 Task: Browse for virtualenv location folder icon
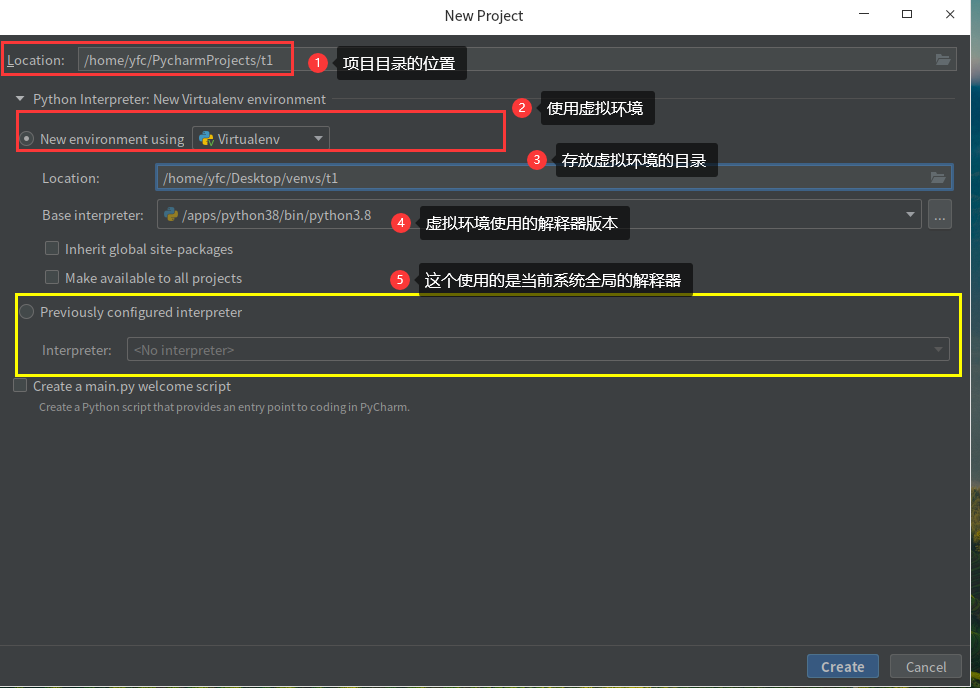click(x=938, y=177)
